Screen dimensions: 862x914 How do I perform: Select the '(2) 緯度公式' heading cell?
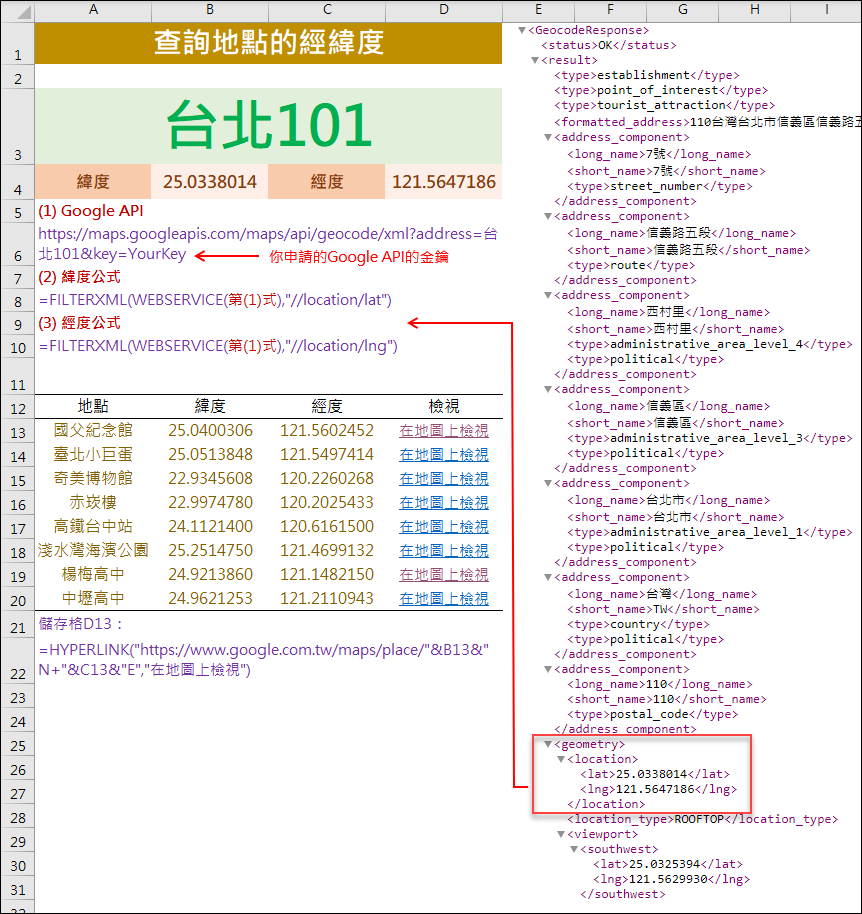click(79, 277)
